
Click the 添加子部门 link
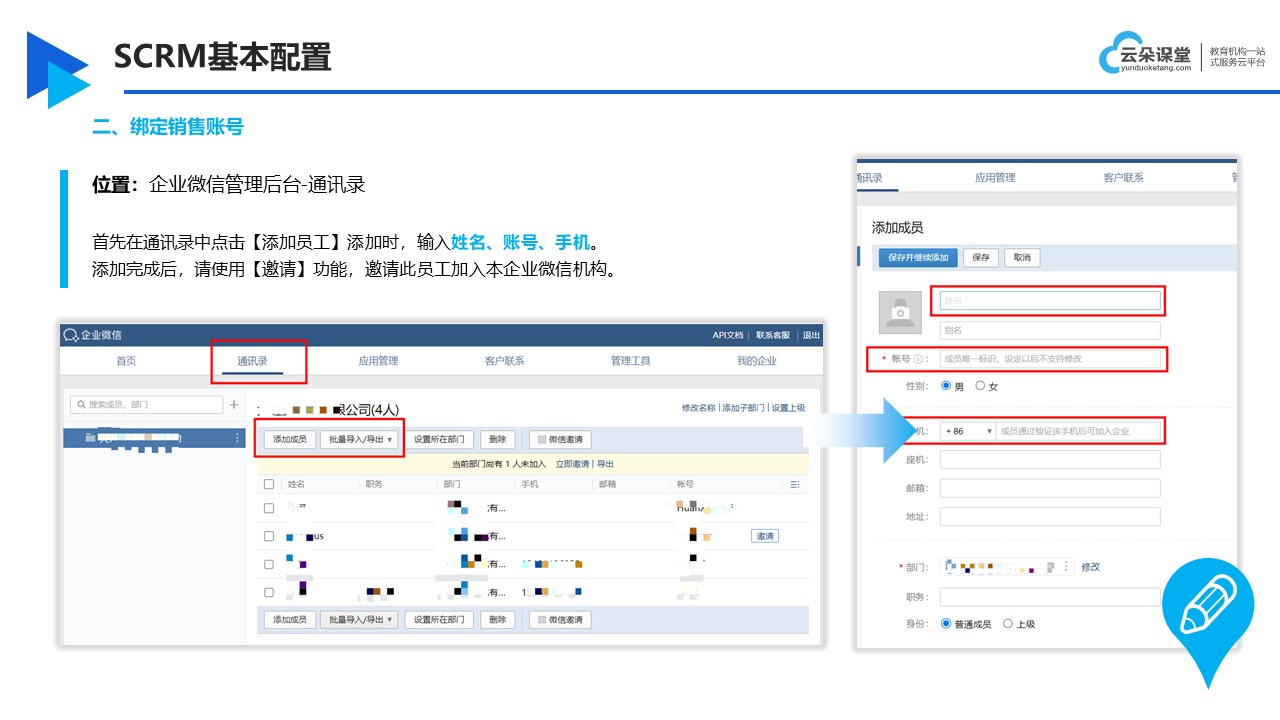point(744,408)
